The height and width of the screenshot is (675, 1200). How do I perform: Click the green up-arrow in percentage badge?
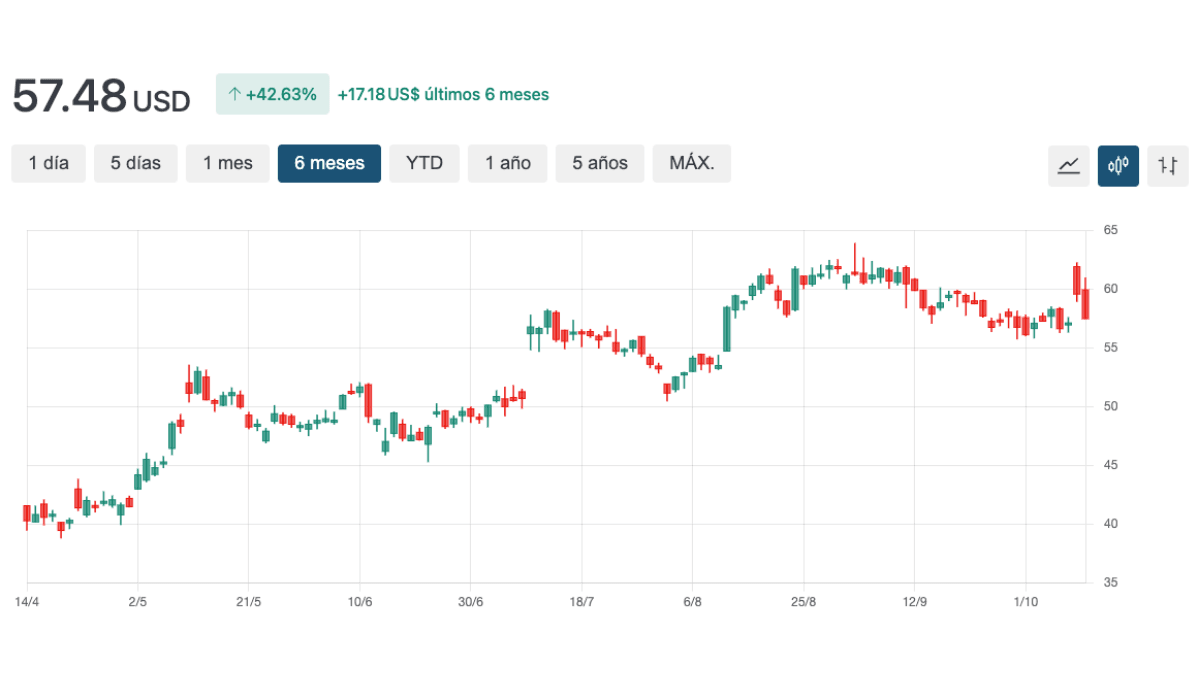(x=235, y=95)
